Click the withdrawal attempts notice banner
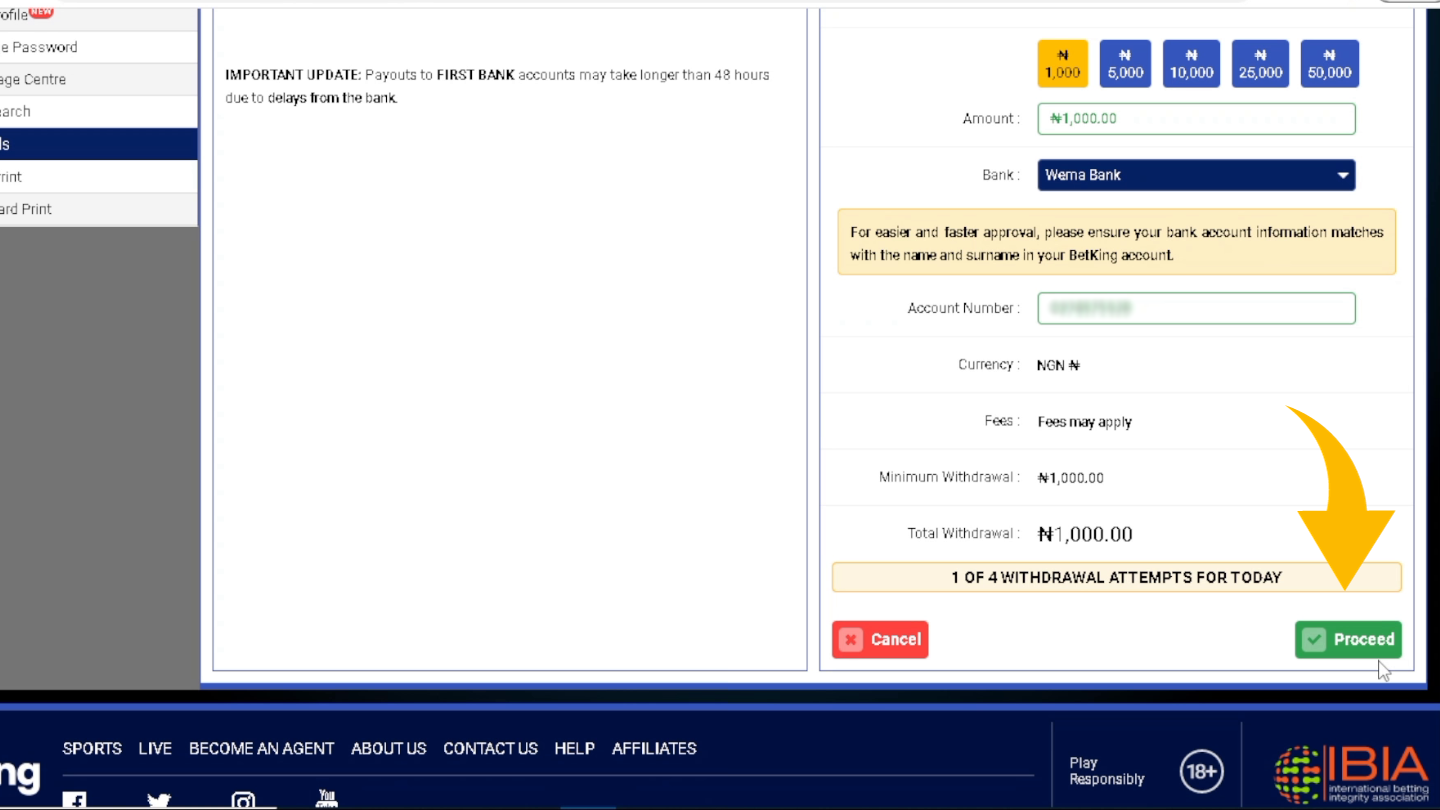The image size is (1440, 810). pyautogui.click(x=1116, y=577)
